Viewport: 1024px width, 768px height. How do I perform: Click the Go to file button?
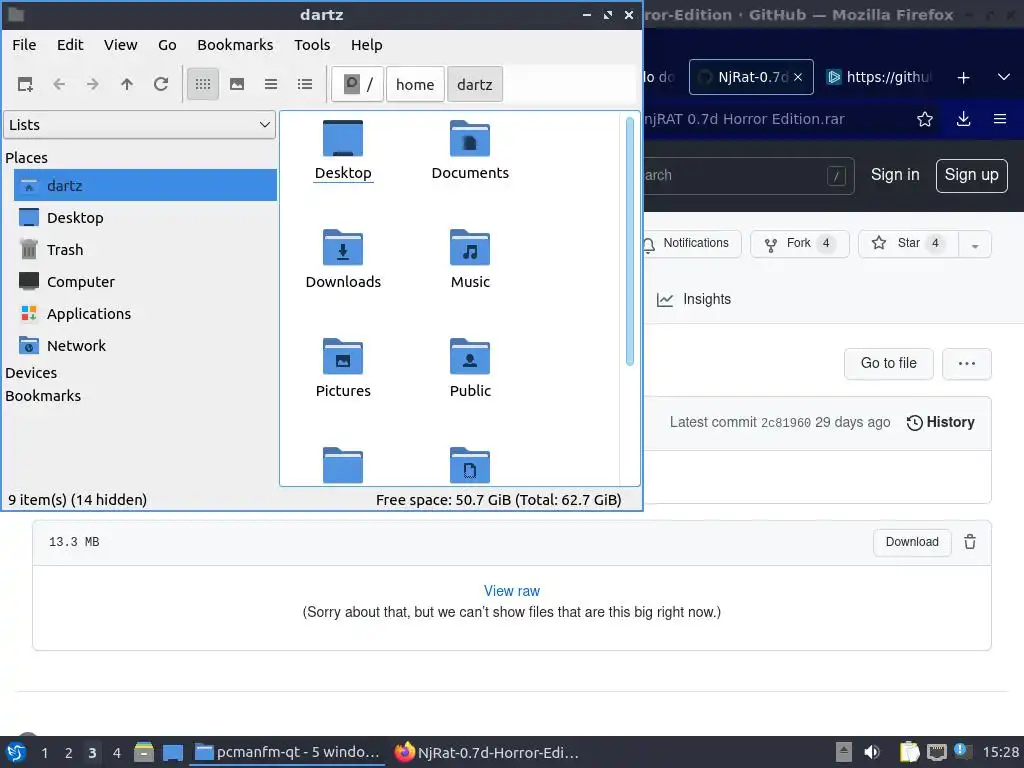click(888, 363)
